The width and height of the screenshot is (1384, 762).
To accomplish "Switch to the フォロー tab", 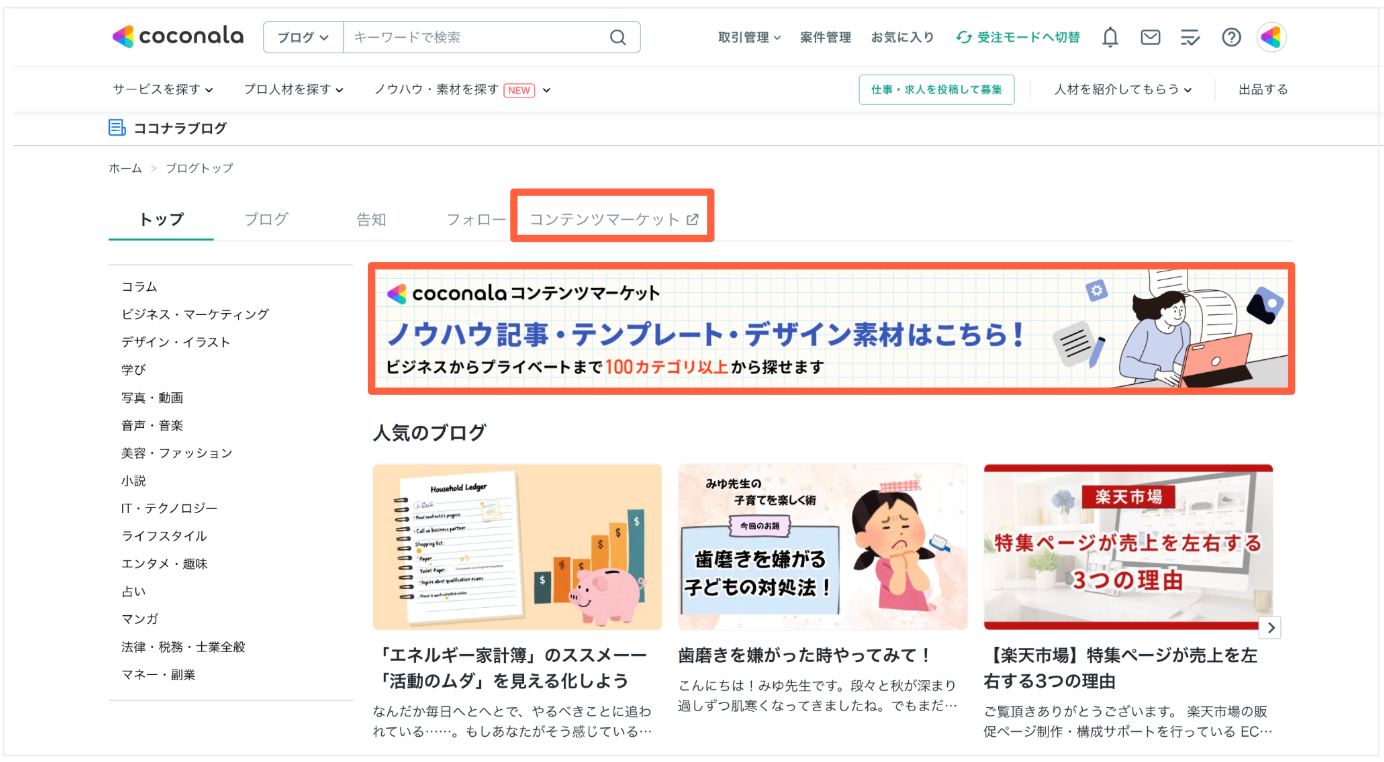I will click(x=476, y=219).
